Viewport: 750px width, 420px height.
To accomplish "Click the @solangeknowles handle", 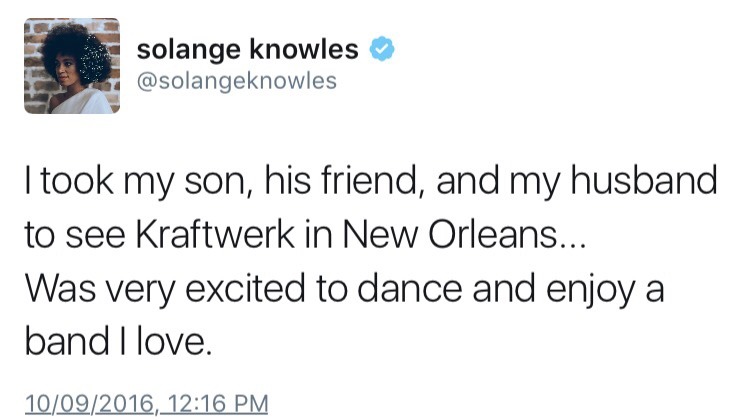I will pyautogui.click(x=237, y=81).
